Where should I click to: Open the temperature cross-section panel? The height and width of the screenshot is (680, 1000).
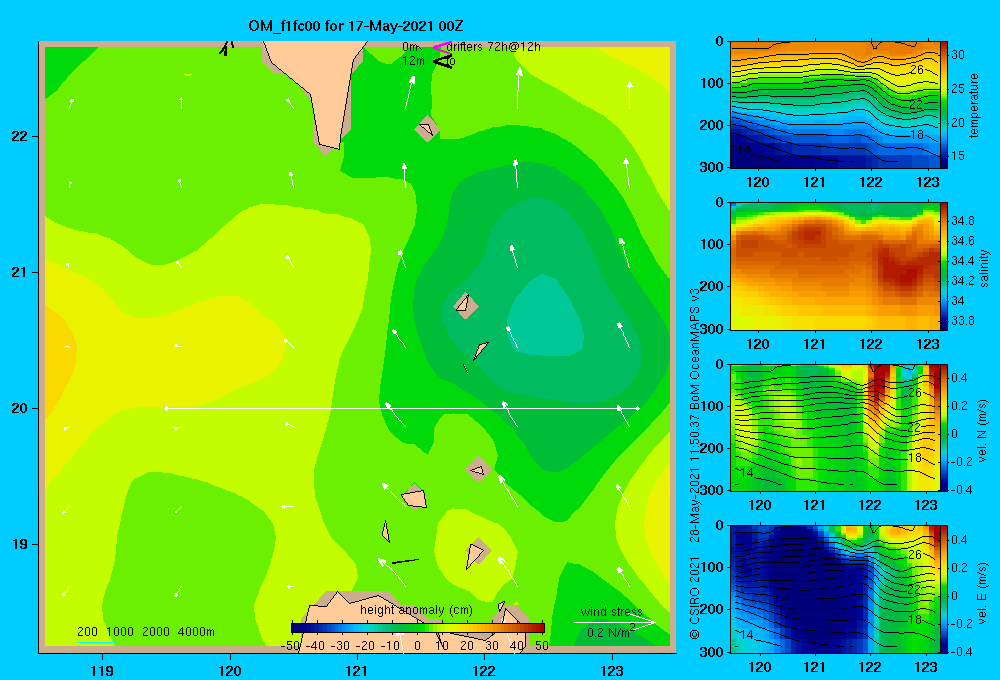835,105
